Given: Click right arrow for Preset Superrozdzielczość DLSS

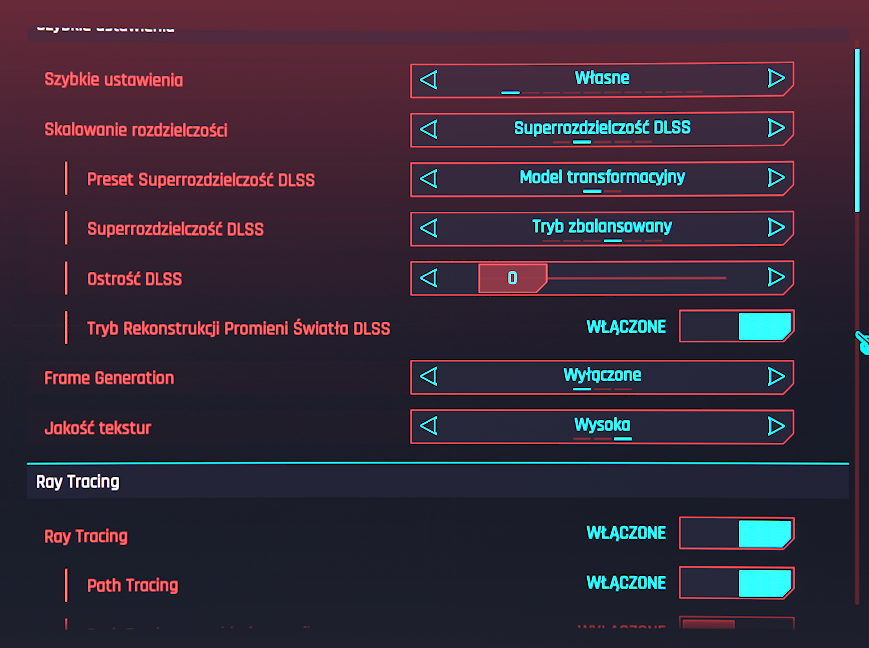Looking at the screenshot, I should click(x=776, y=178).
